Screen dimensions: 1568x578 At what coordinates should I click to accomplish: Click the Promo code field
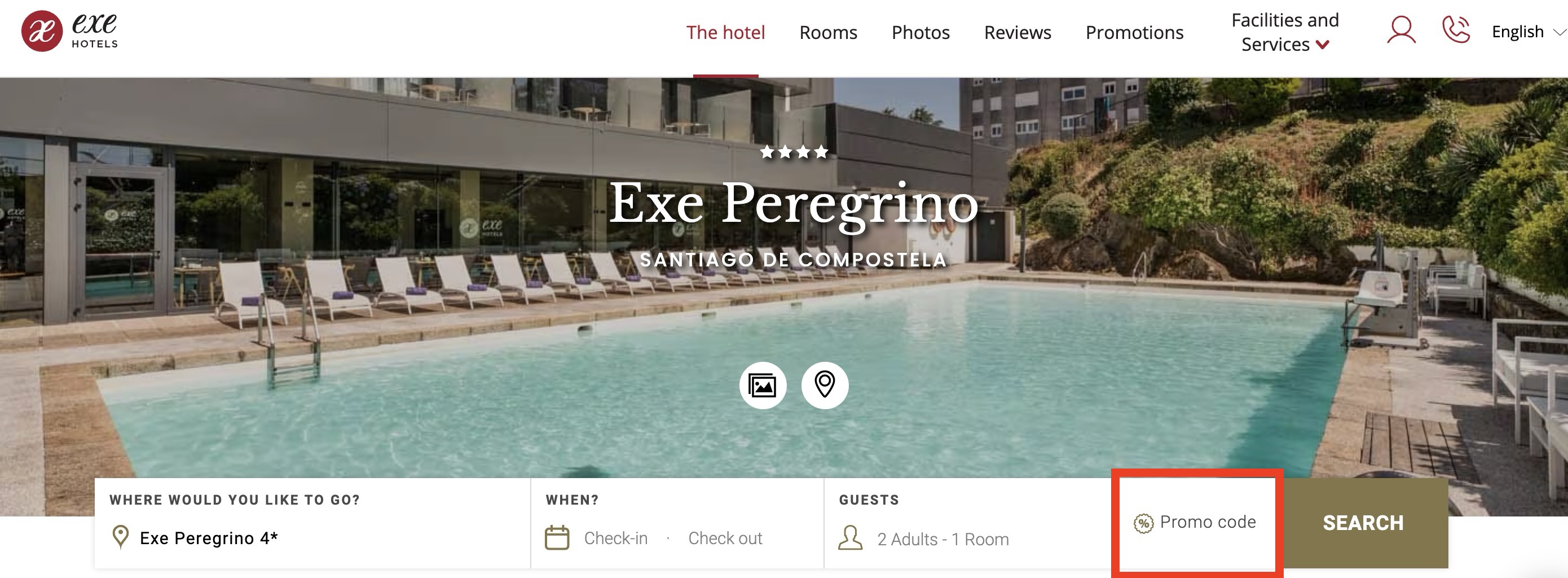pyautogui.click(x=1197, y=523)
